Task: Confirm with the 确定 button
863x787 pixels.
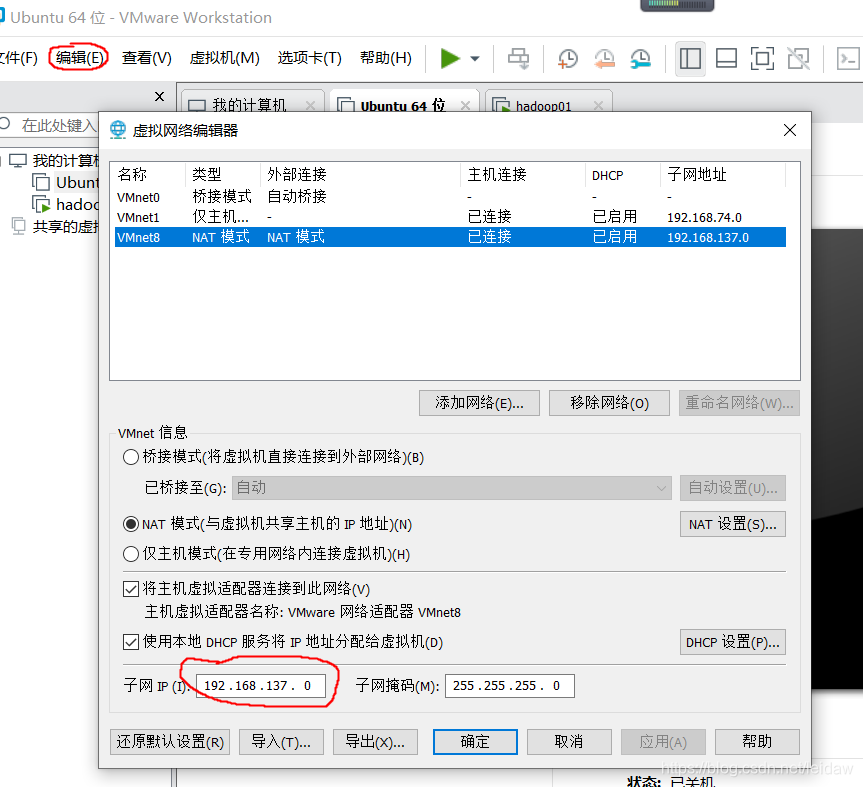Action: coord(475,742)
